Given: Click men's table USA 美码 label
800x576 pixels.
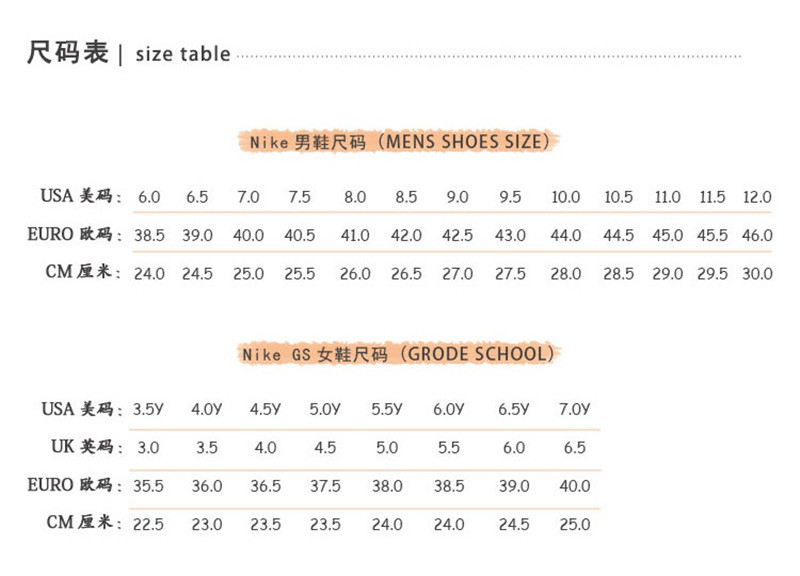Looking at the screenshot, I should coord(81,195).
